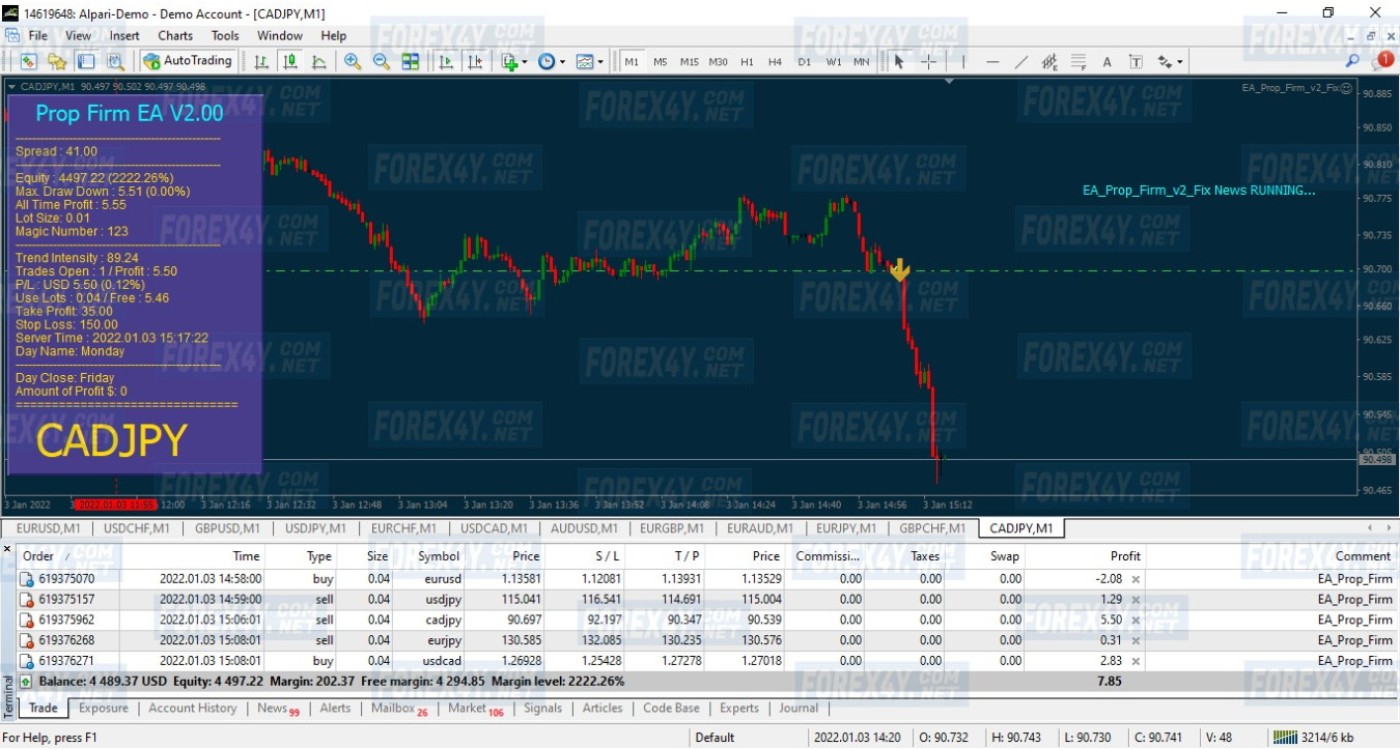The height and width of the screenshot is (750, 1400).
Task: Select the Fibonacci retracement tool
Action: point(1078,61)
